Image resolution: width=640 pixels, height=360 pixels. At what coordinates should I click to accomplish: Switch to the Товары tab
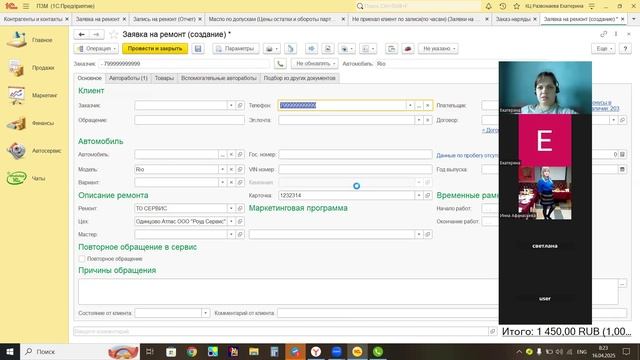click(164, 78)
